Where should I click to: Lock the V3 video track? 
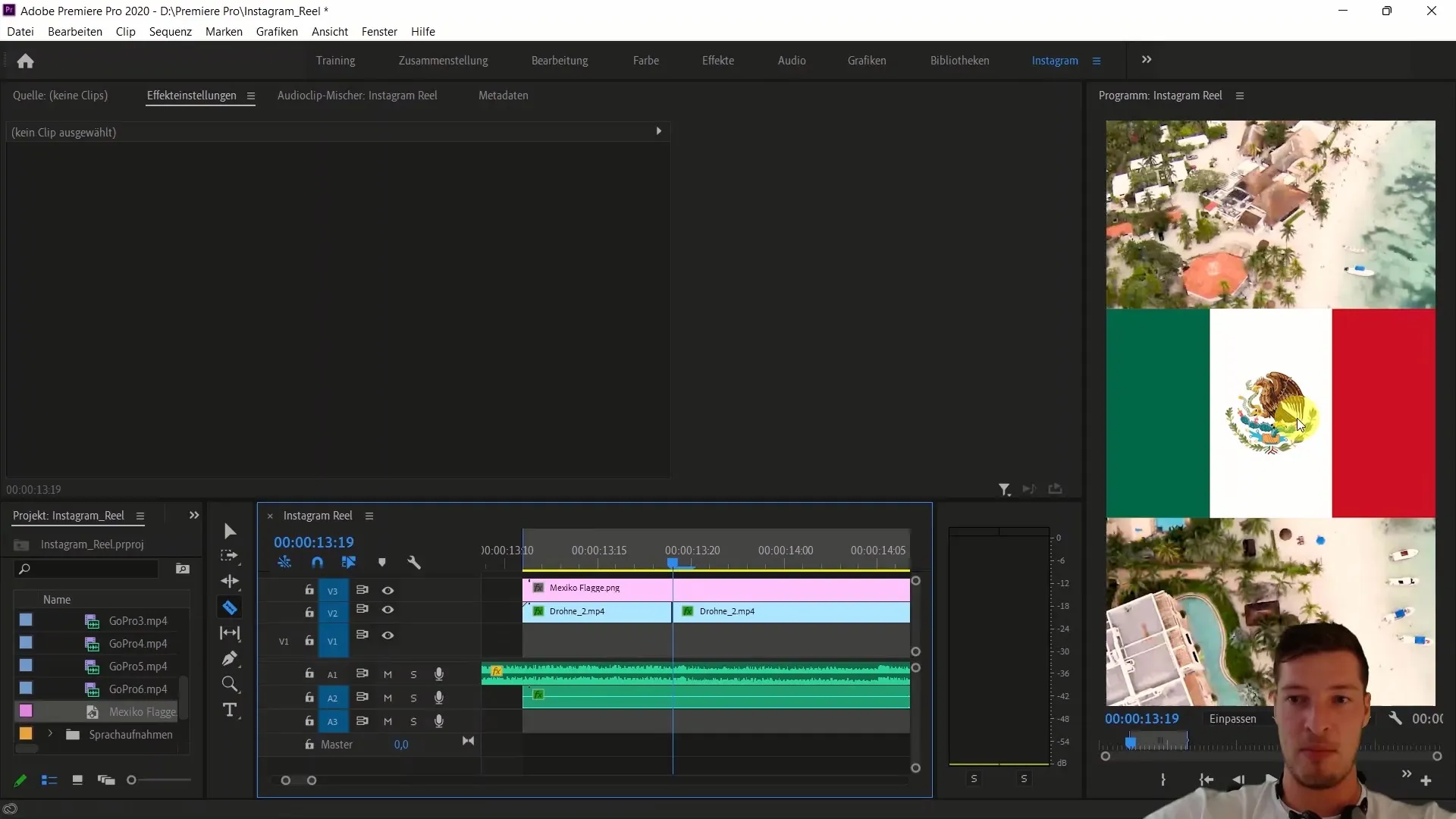coord(309,589)
